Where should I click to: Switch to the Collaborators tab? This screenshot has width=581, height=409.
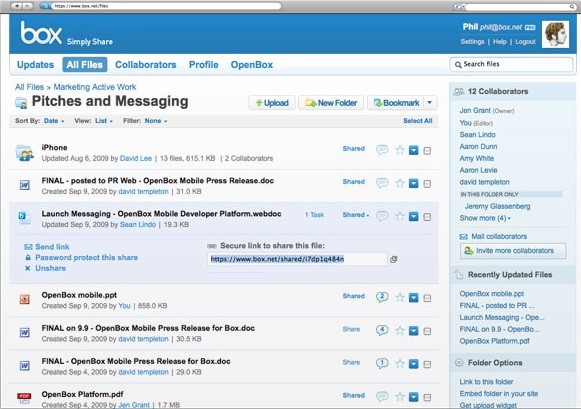(146, 65)
